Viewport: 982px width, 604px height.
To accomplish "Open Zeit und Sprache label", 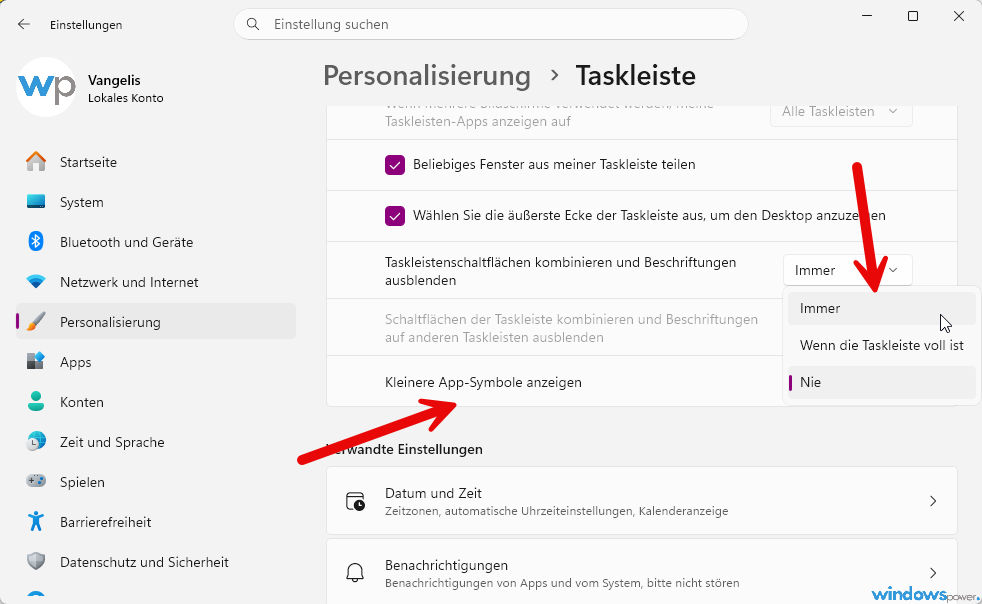I will coord(112,442).
